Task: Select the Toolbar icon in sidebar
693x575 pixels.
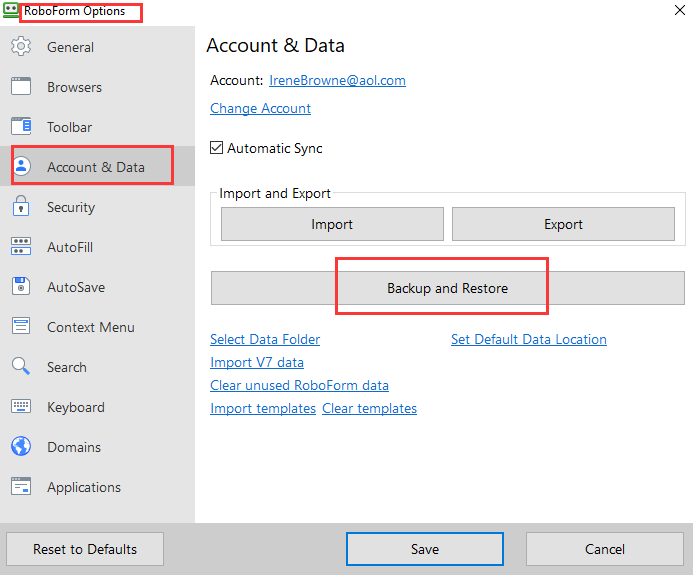Action: click(21, 127)
